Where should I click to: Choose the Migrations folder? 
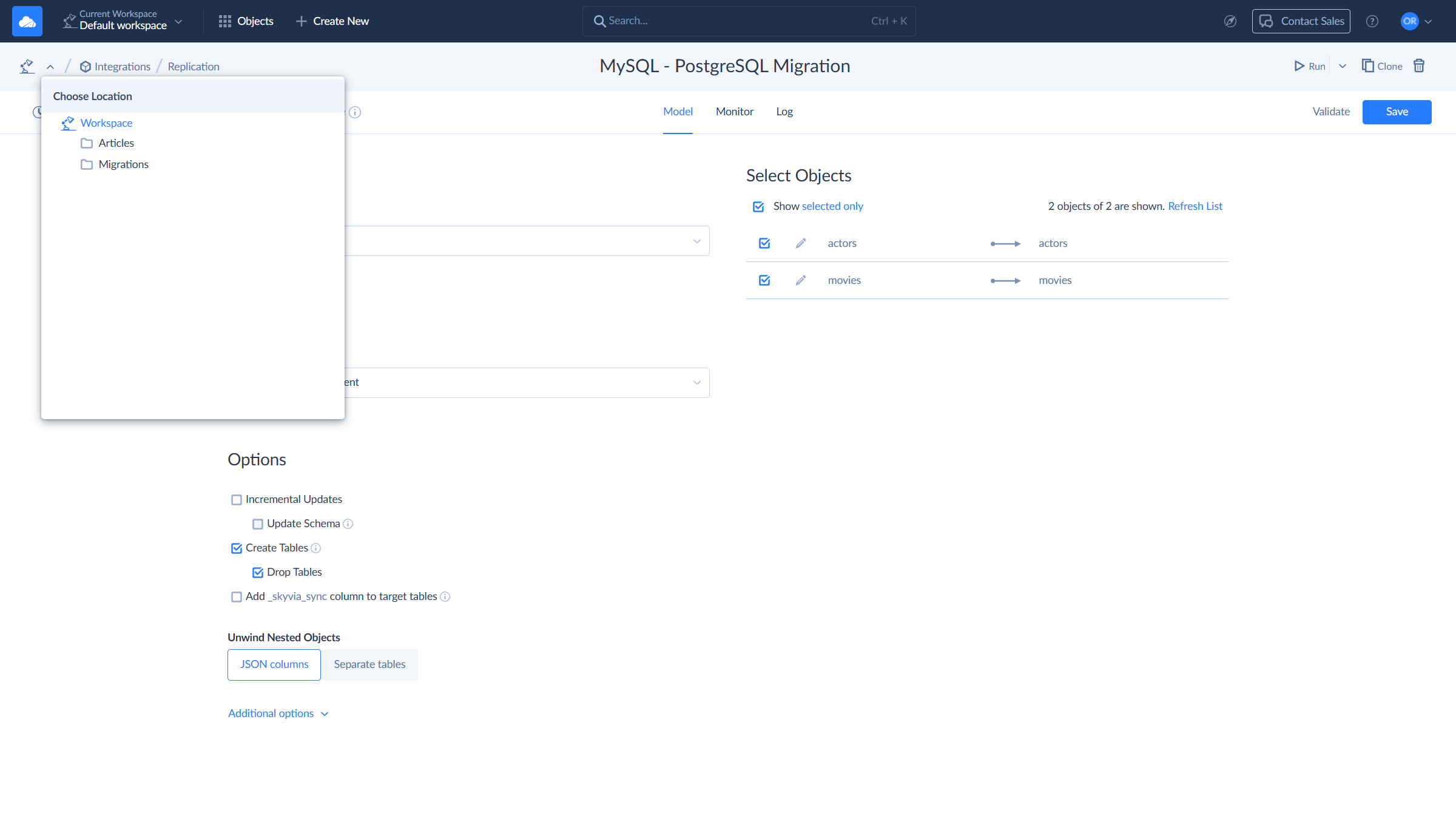[x=115, y=164]
